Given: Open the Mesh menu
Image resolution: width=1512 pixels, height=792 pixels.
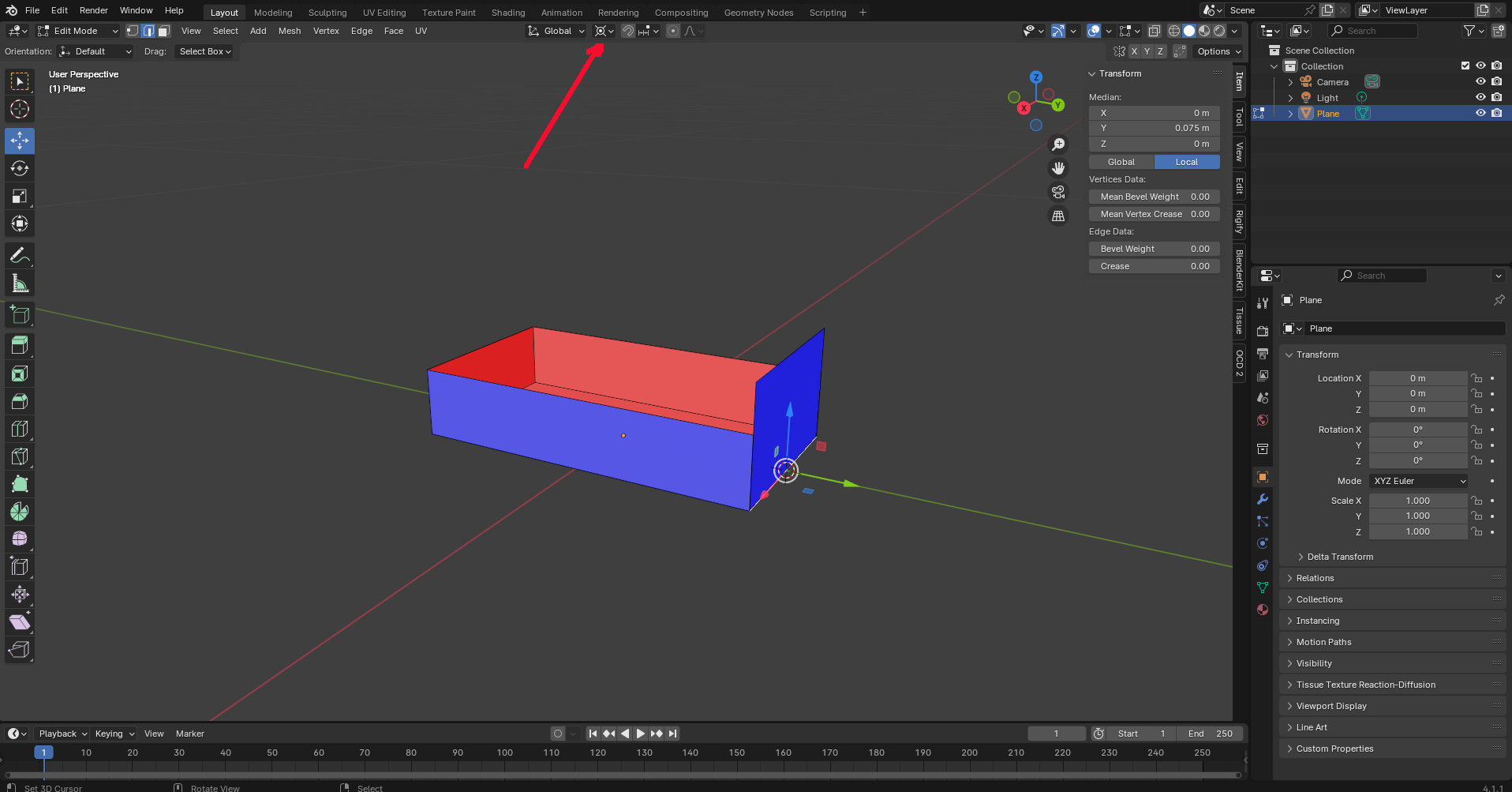Looking at the screenshot, I should pyautogui.click(x=289, y=31).
